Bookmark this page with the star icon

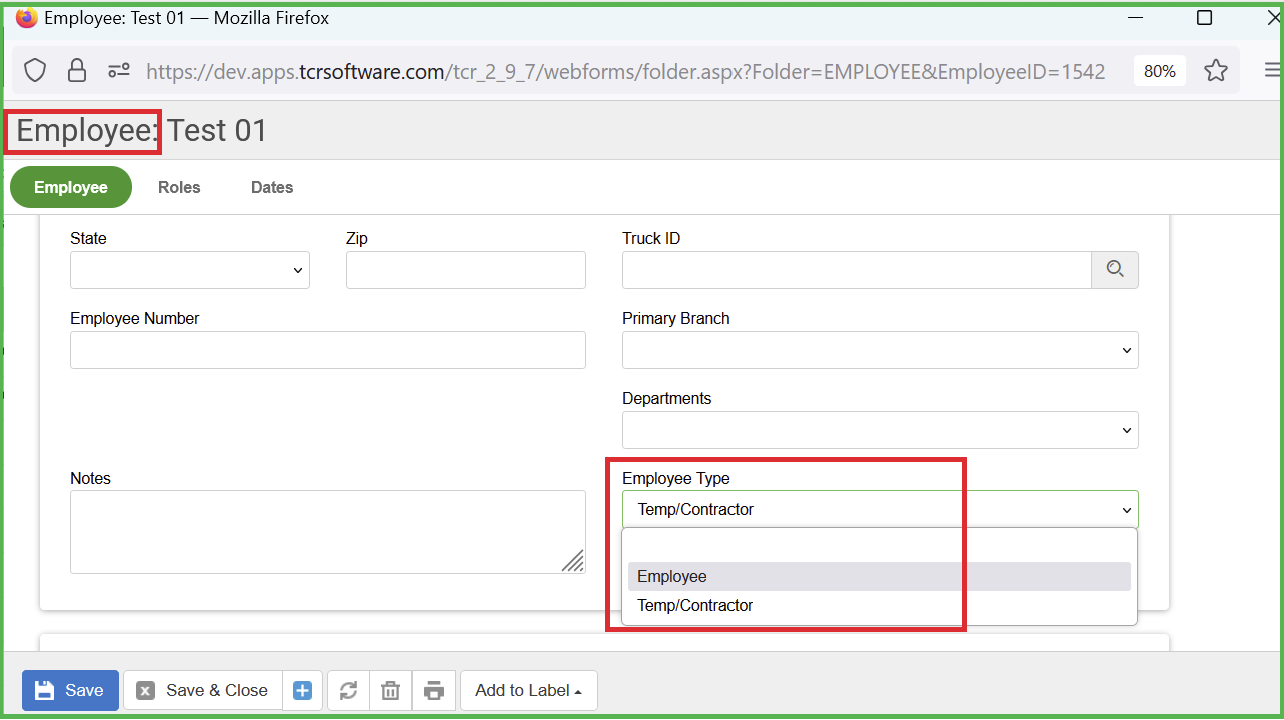click(x=1216, y=71)
